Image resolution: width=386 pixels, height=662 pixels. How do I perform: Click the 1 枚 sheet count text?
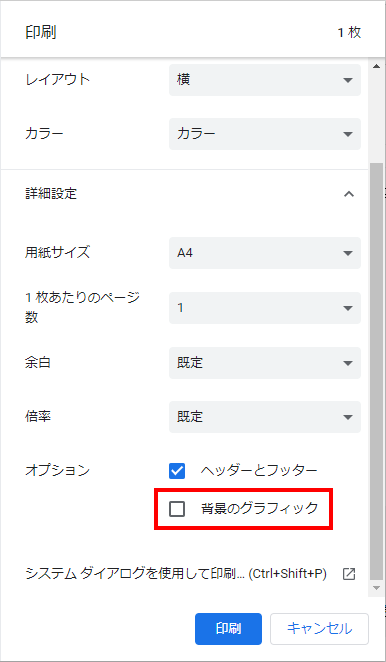pyautogui.click(x=349, y=33)
